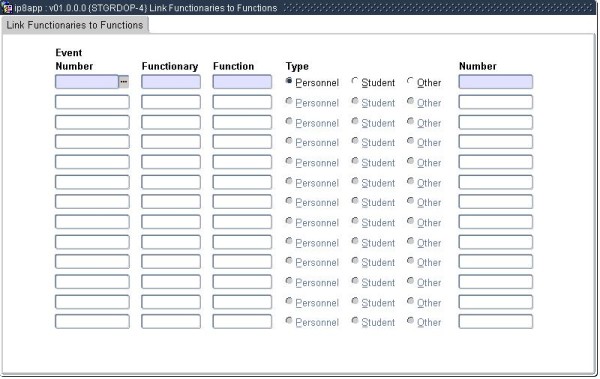Click the second row Functionary field

pyautogui.click(x=171, y=102)
